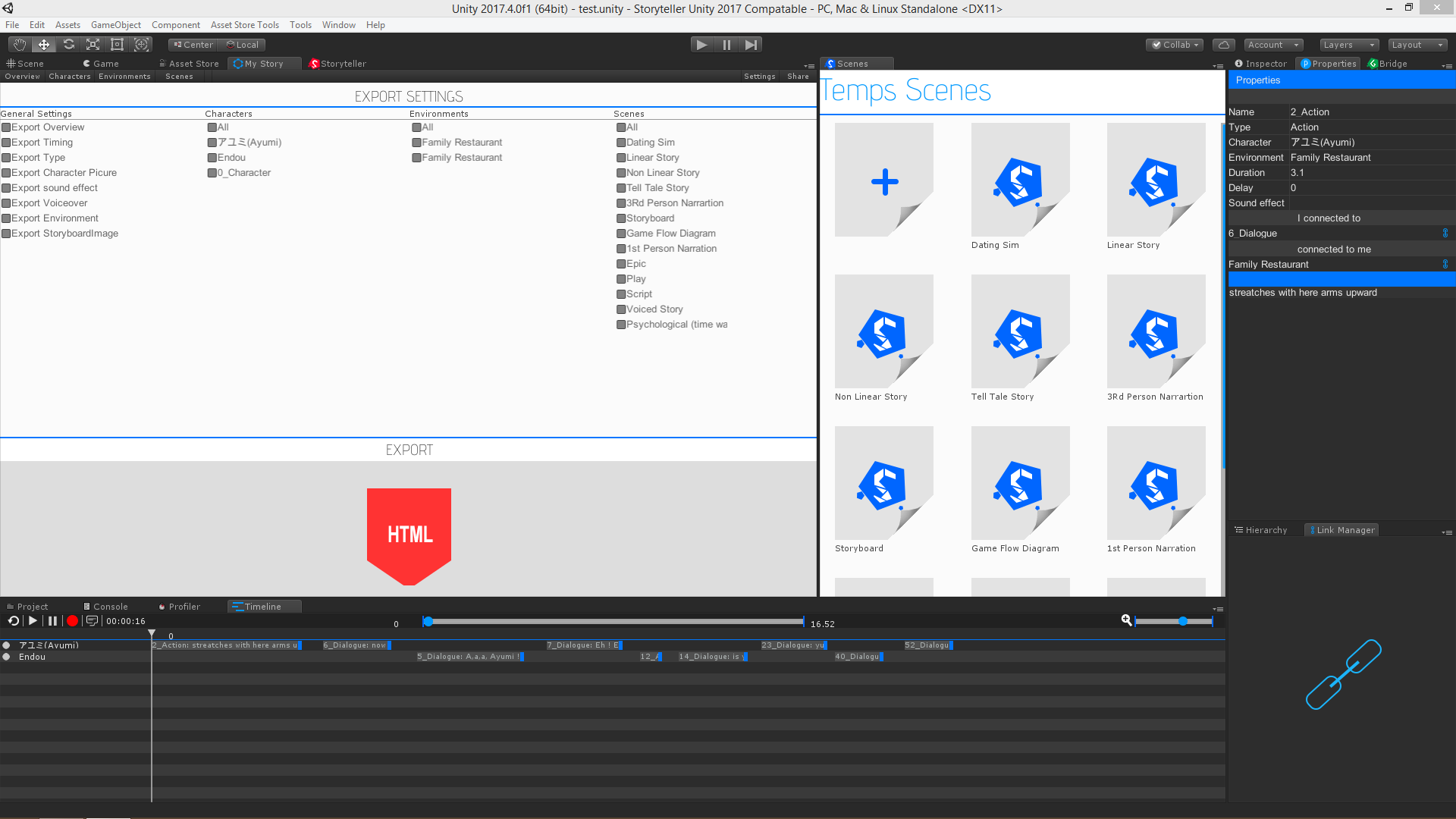Enable Export Overview checkbox
Viewport: 1456px width, 819px height.
[x=6, y=127]
